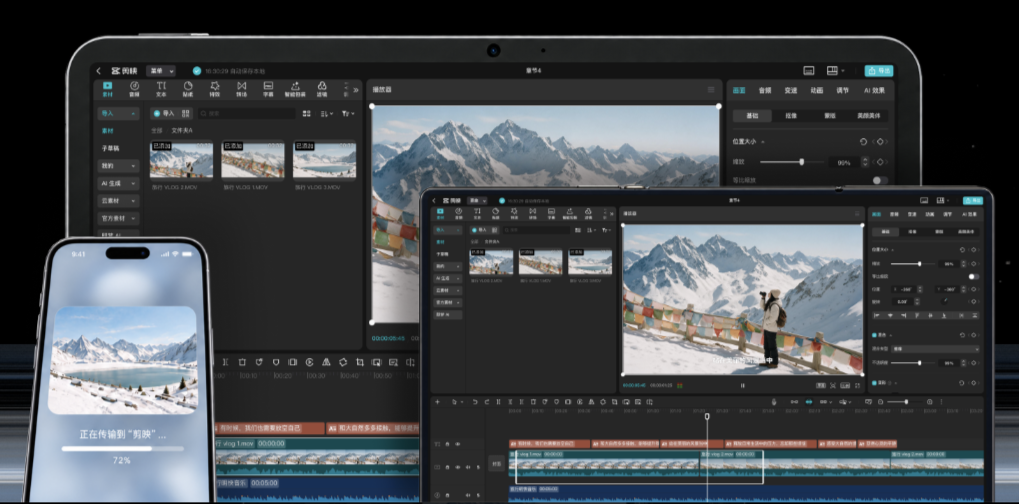The height and width of the screenshot is (504, 1019).
Task: Switch to the 动画 animation tab on laptop
Action: click(816, 90)
